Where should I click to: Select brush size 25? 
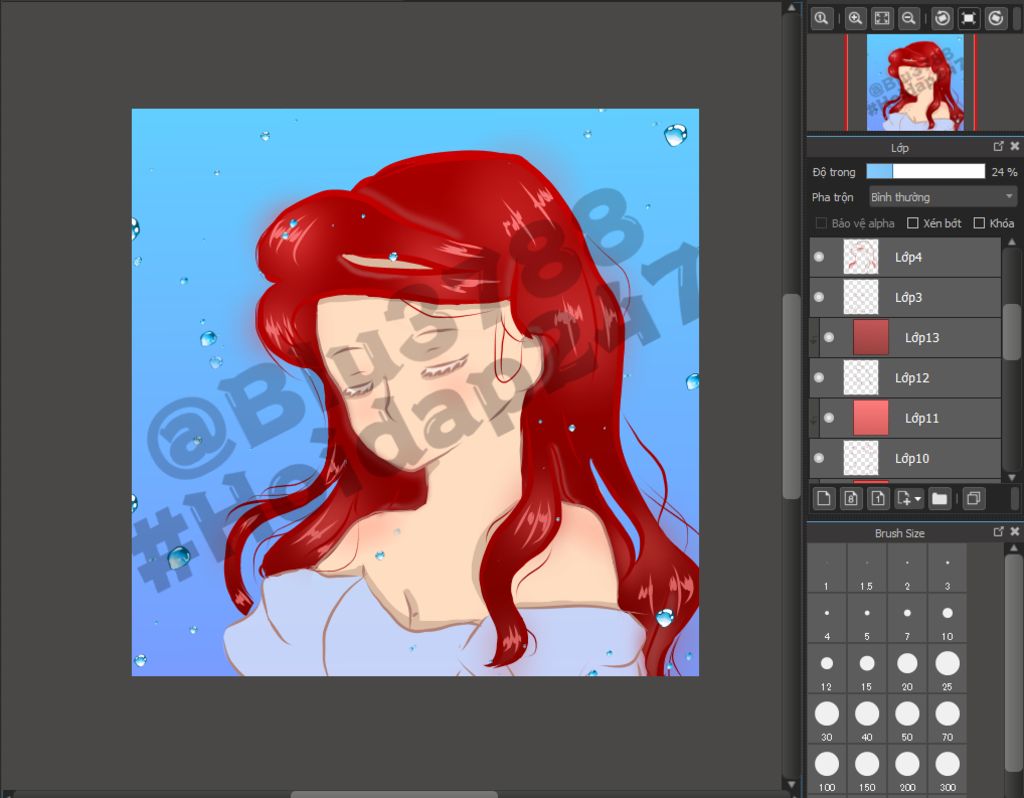[x=947, y=669]
